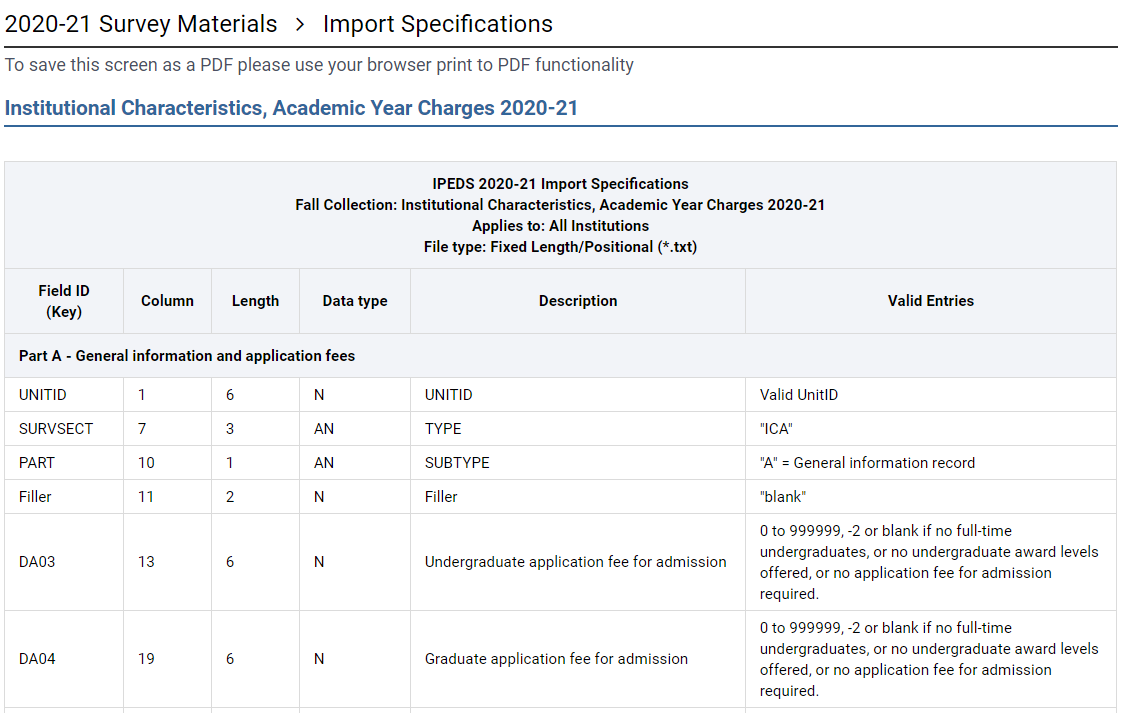Click Undergraduate application fee for admission description
The image size is (1123, 713).
click(x=575, y=562)
